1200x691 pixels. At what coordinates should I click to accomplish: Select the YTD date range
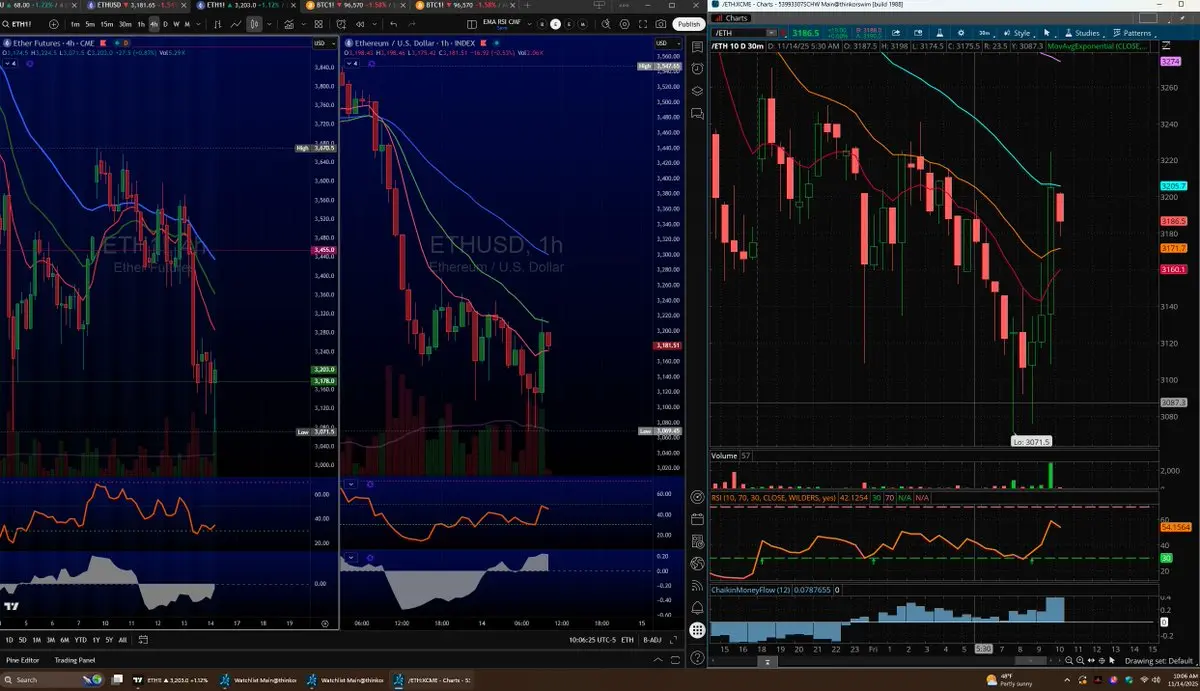pyautogui.click(x=80, y=639)
